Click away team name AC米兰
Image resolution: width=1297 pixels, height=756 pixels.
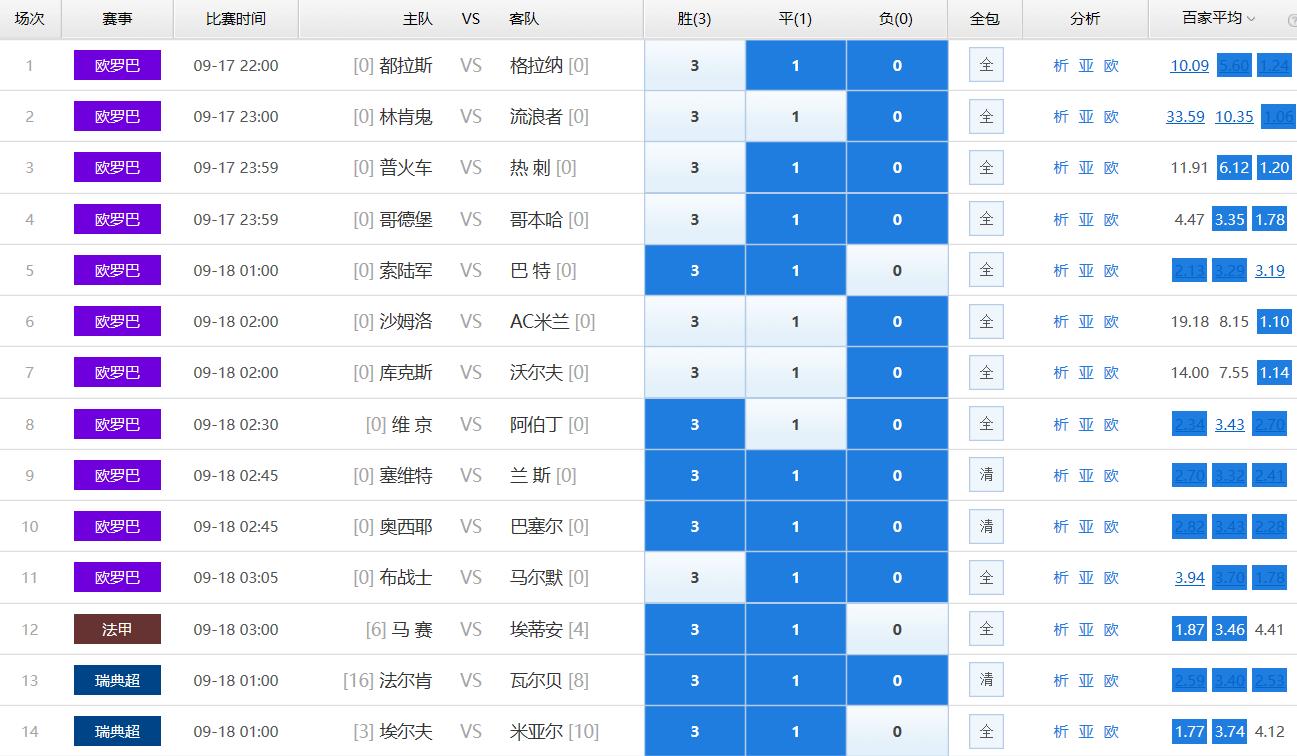(540, 321)
